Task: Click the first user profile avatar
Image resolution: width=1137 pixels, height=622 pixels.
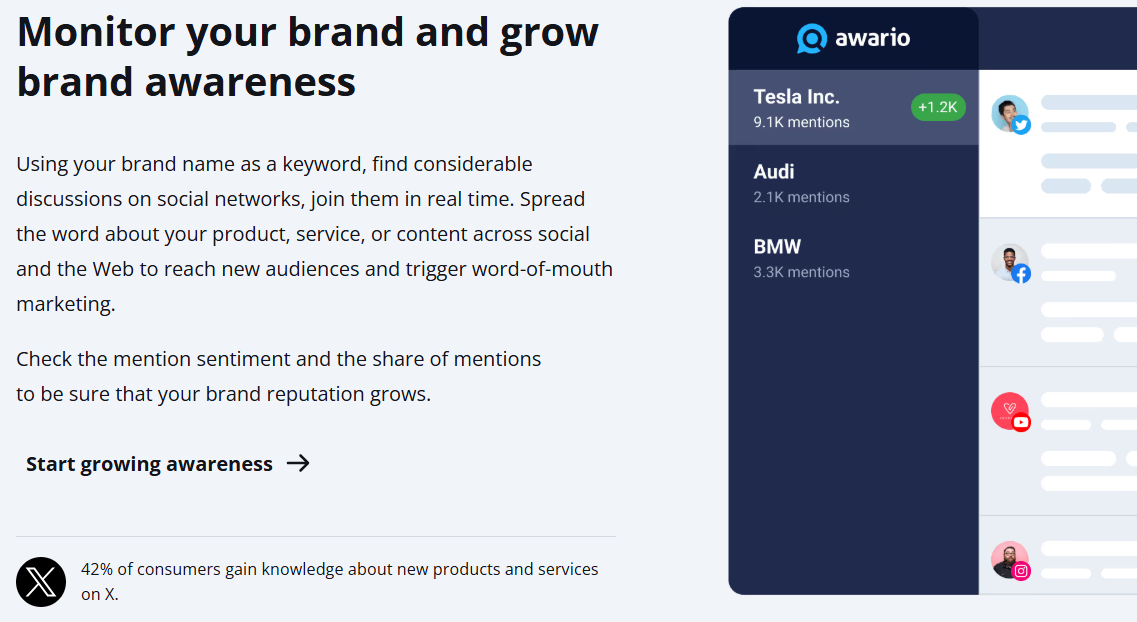Action: [1009, 113]
